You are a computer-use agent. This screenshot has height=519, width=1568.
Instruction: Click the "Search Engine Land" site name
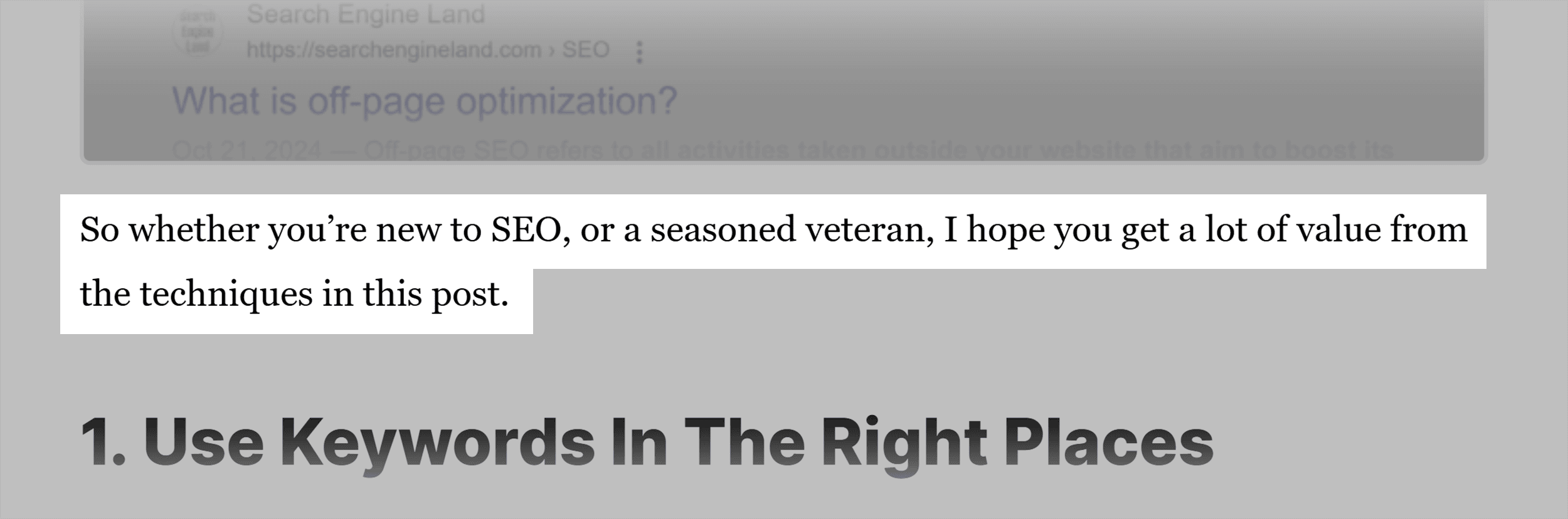(366, 14)
